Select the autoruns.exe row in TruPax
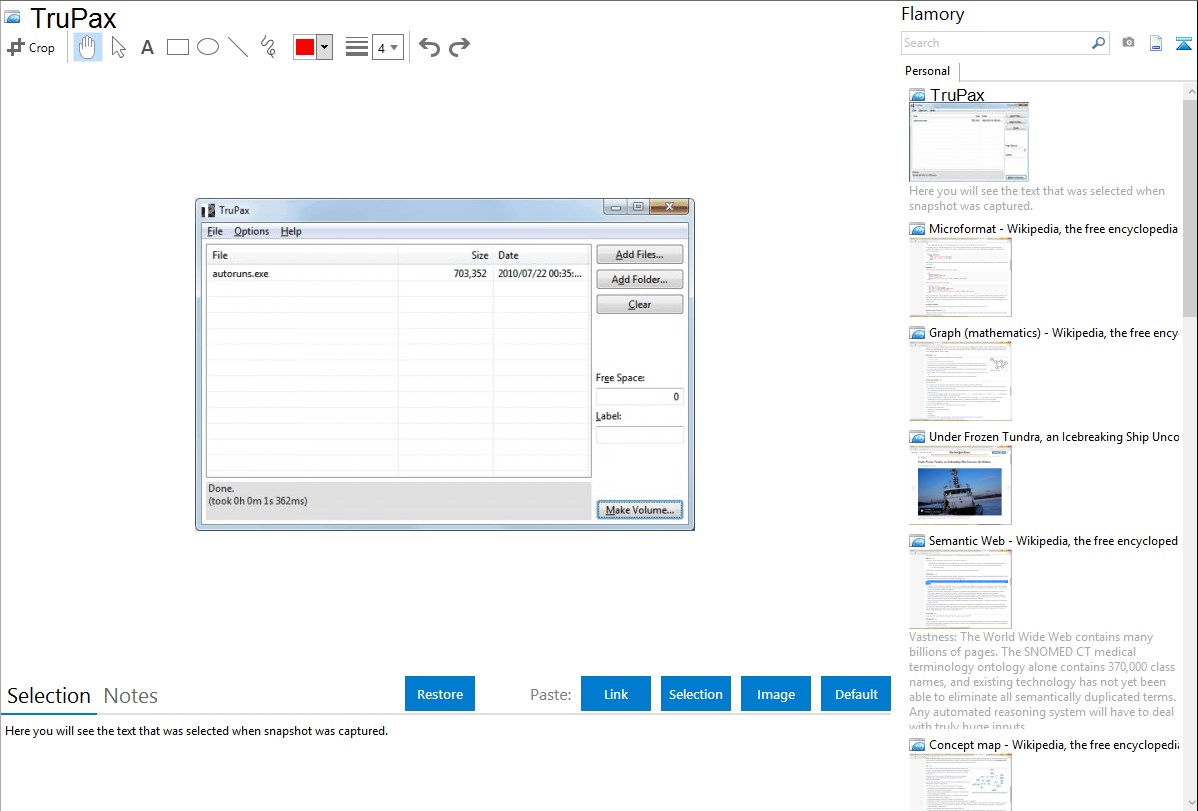This screenshot has height=811, width=1198. pyautogui.click(x=398, y=274)
